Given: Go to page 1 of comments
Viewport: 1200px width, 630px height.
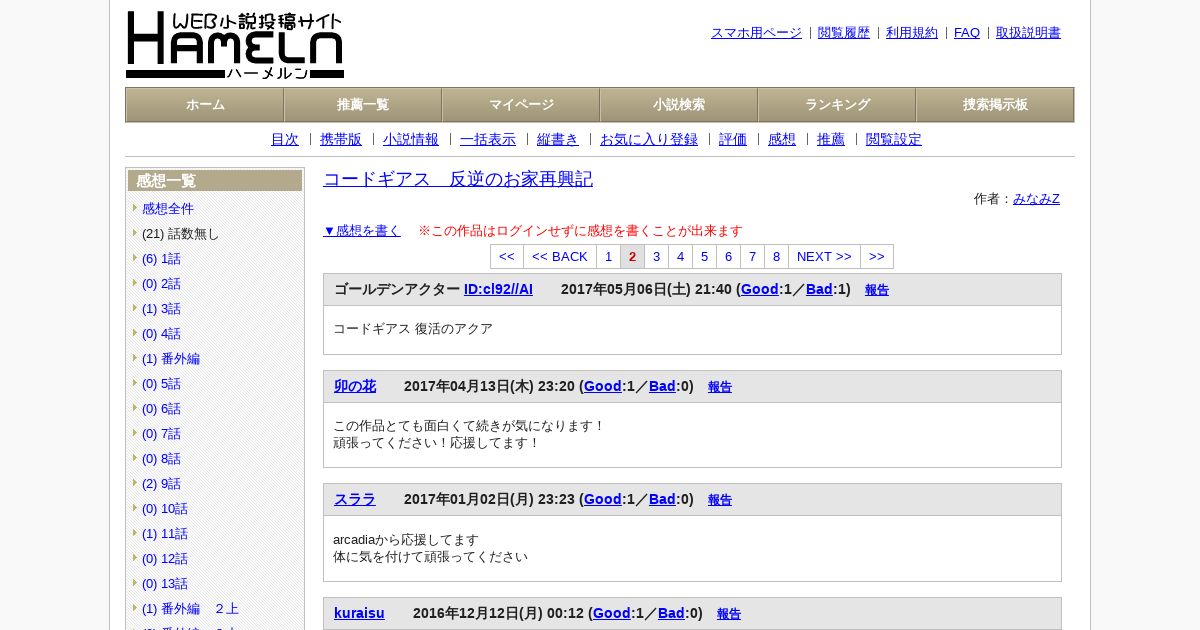Looking at the screenshot, I should tap(608, 257).
